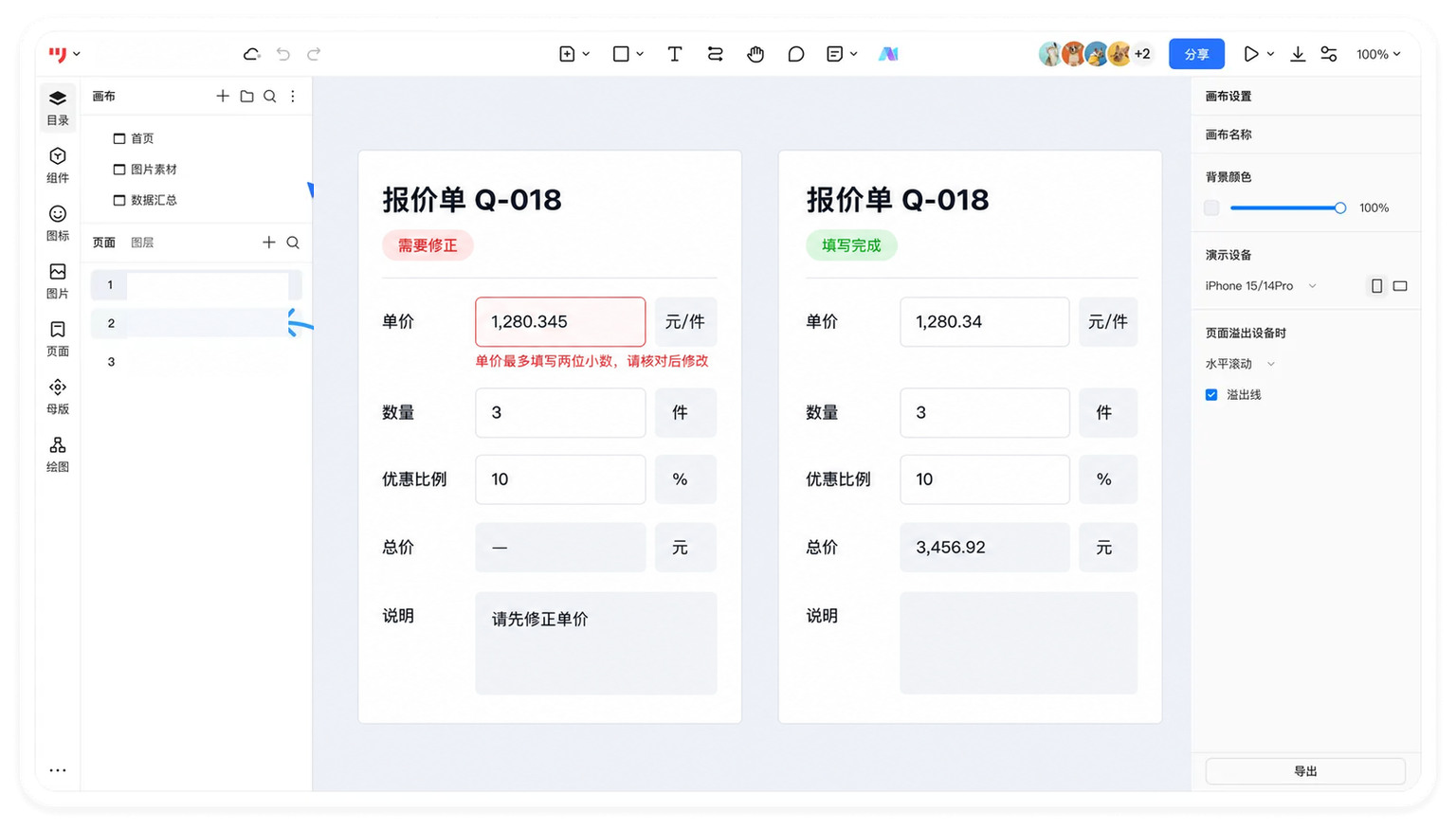Open the AI assistant icon
Screen dimensions: 1456x830
tap(888, 54)
